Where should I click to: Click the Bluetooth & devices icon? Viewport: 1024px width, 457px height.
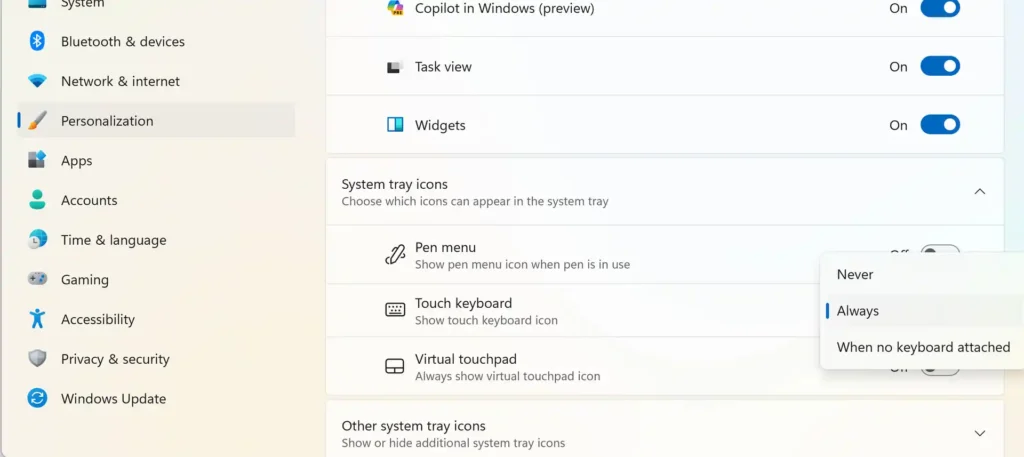[37, 42]
